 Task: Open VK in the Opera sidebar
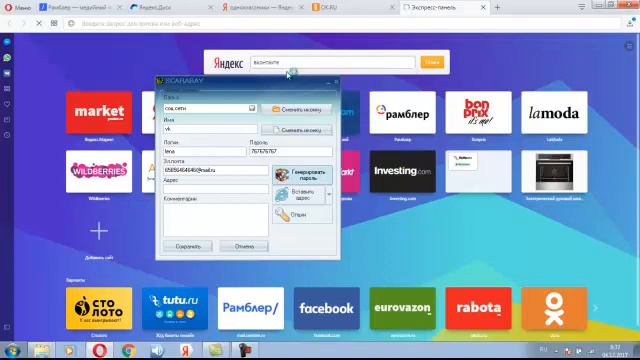click(x=7, y=73)
